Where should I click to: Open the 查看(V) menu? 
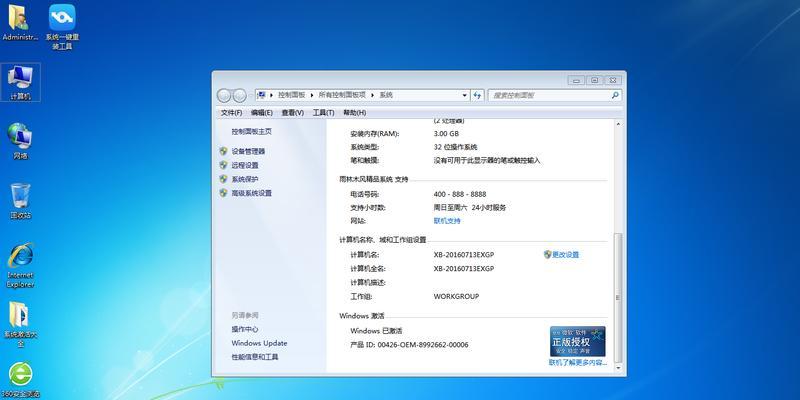click(x=293, y=112)
